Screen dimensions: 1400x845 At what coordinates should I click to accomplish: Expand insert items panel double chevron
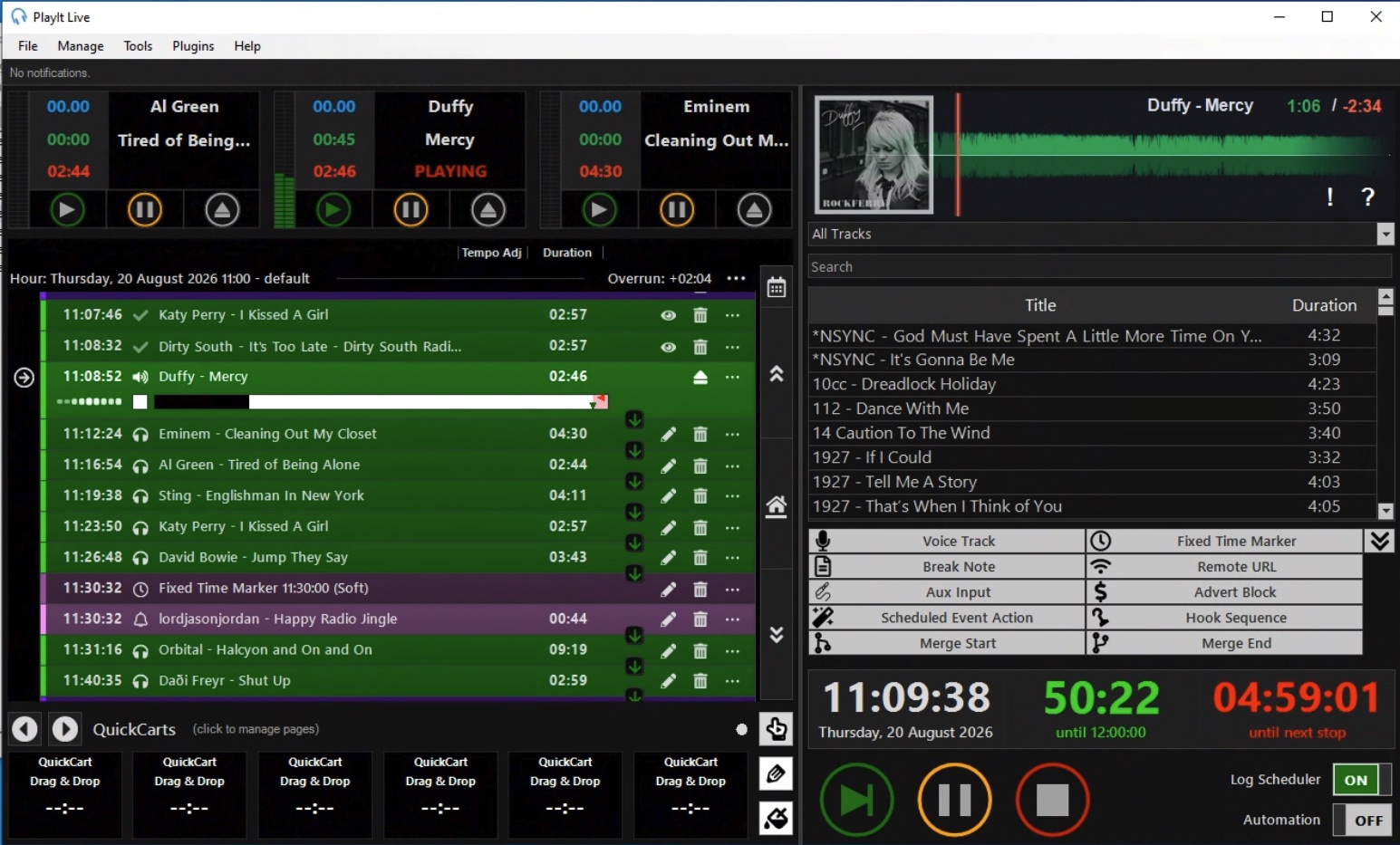click(1380, 541)
